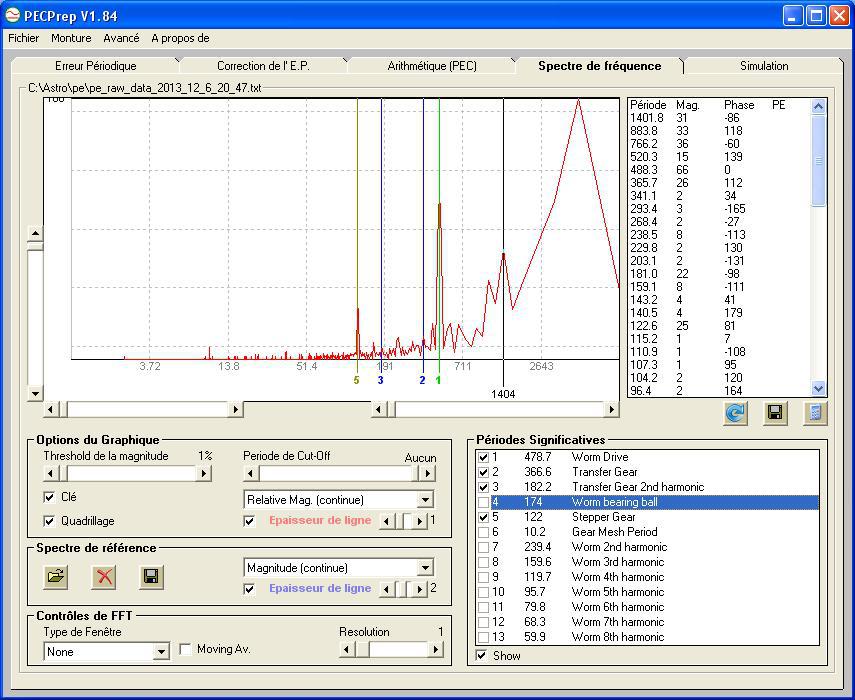Click the 1404 cursor marker on graph
The image size is (855, 700).
503,394
